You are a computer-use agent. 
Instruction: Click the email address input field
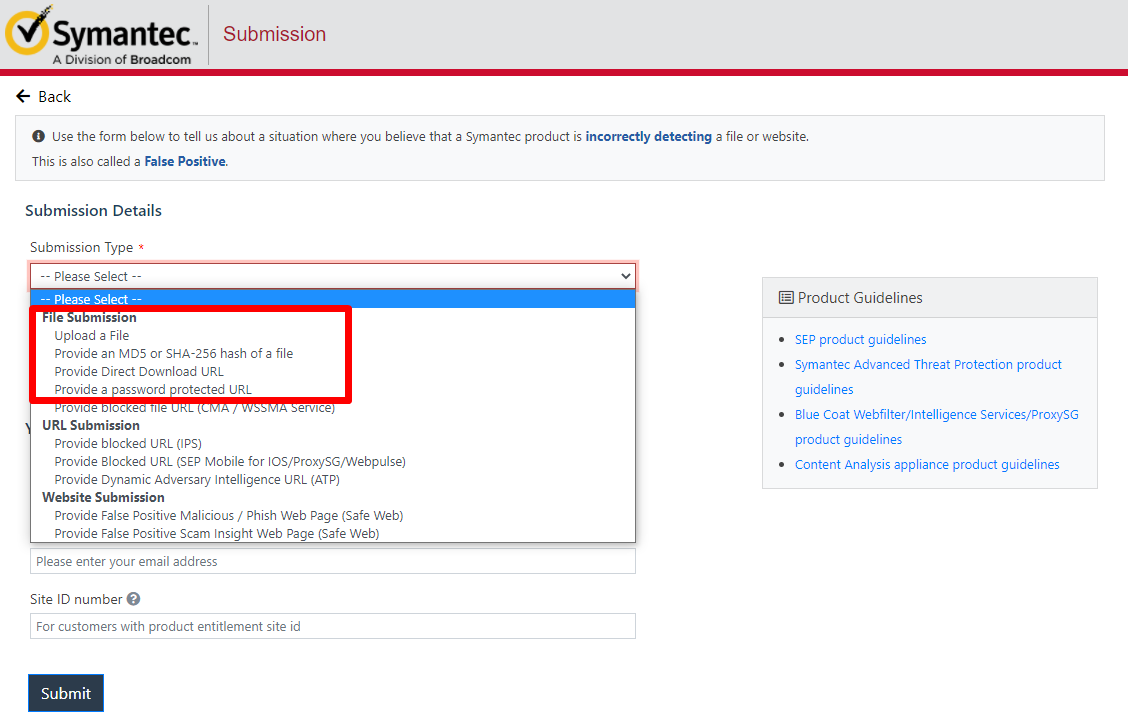[332, 561]
